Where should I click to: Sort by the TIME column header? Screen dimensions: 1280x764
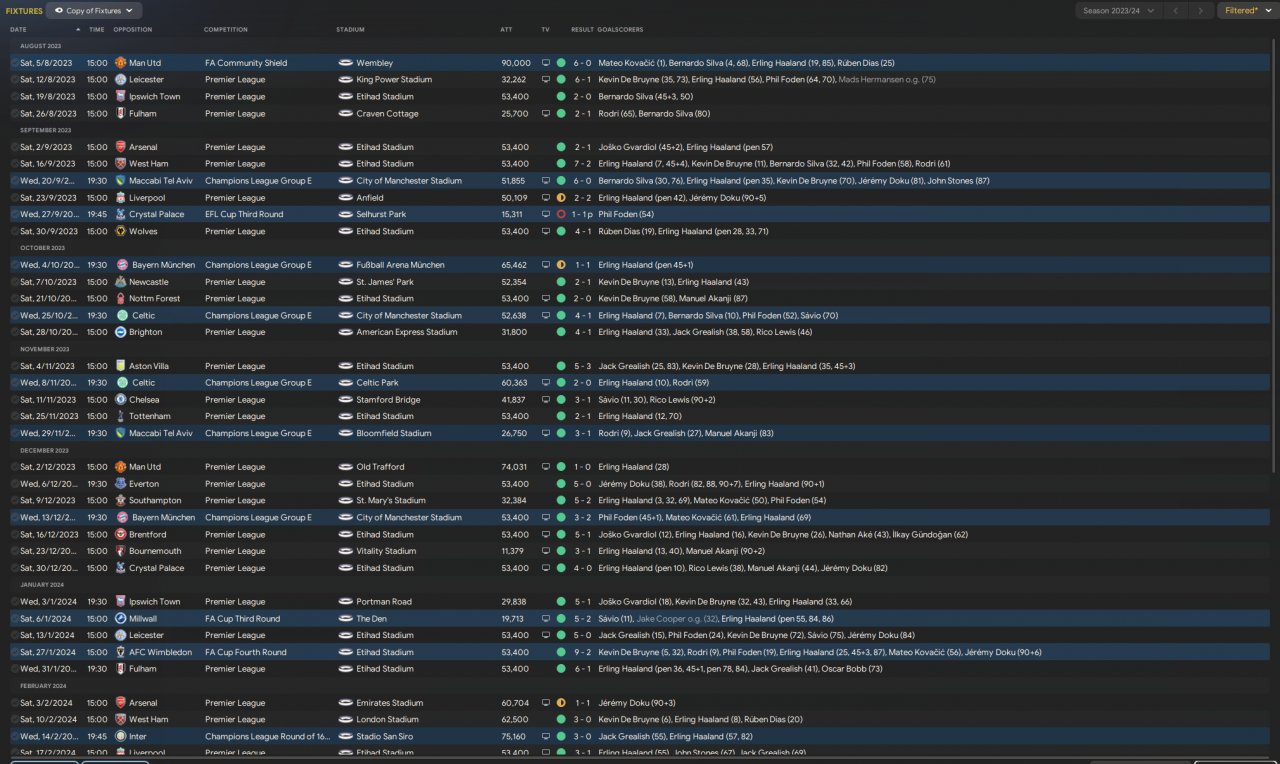96,29
